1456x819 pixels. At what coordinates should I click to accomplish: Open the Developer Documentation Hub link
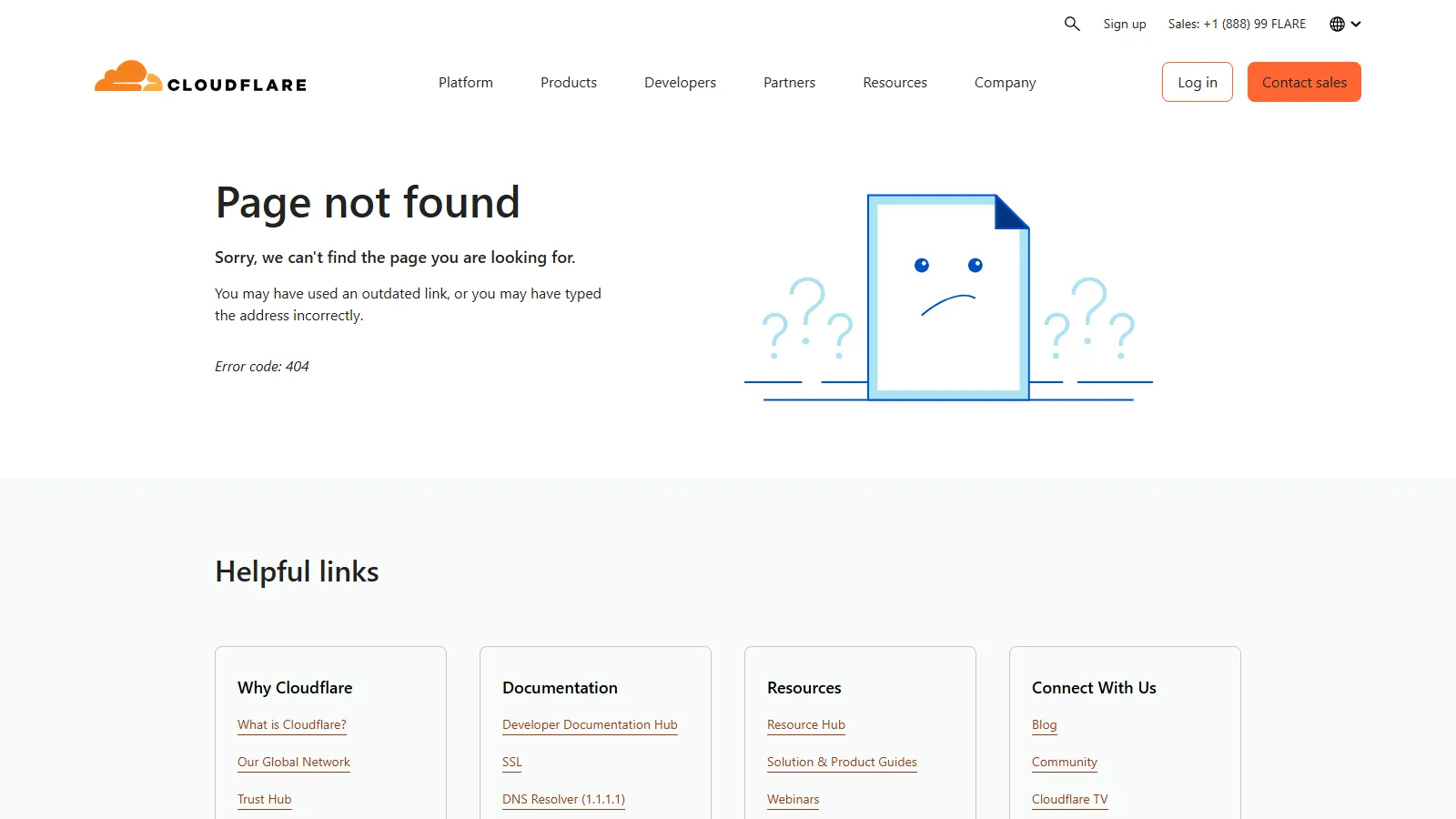590,724
